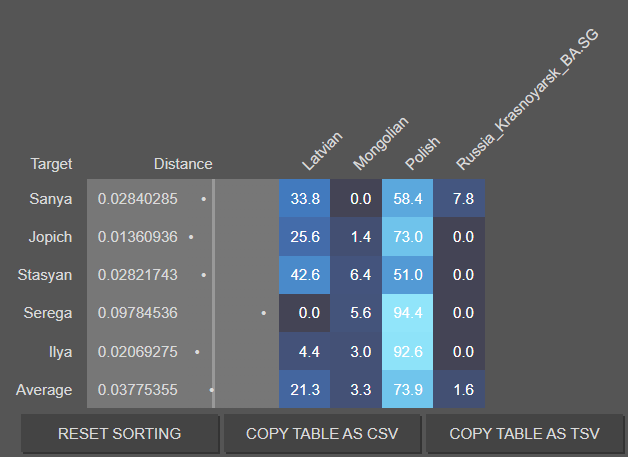628x457 pixels.
Task: Sort by the Target column header
Action: click(51, 164)
